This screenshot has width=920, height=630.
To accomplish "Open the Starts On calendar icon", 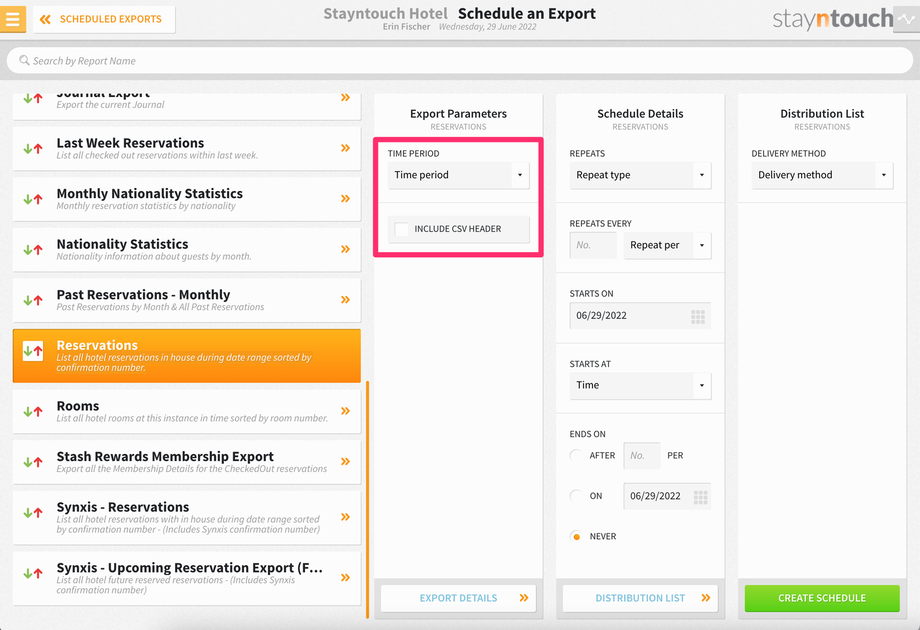I will 698,317.
